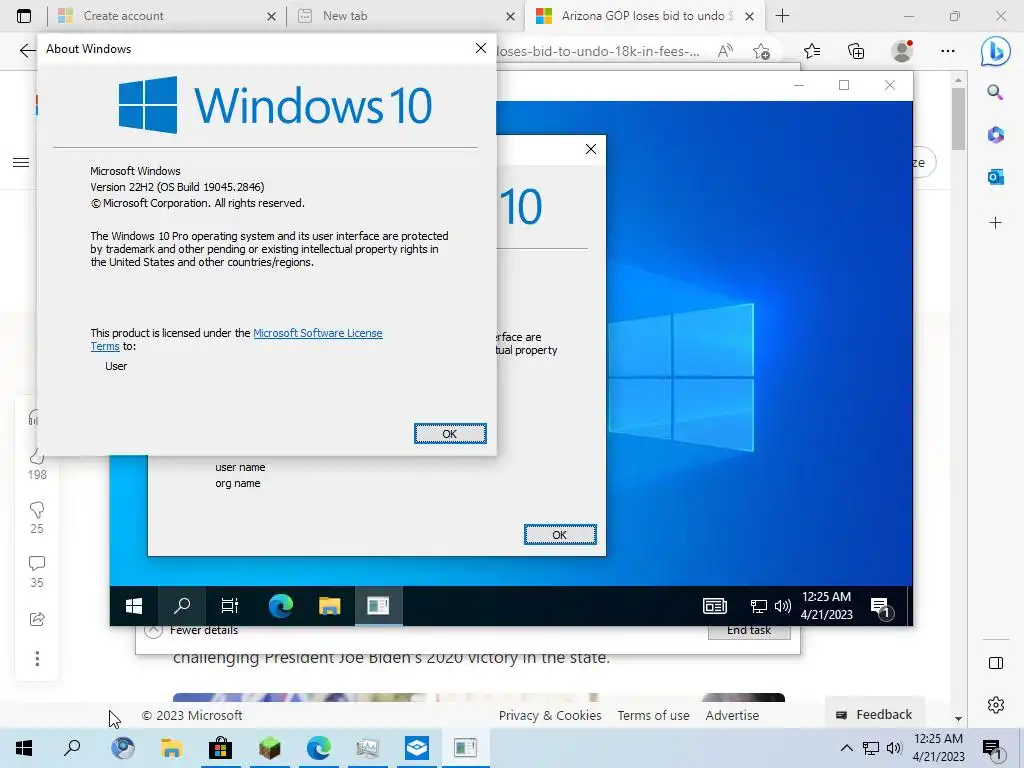Image resolution: width=1024 pixels, height=768 pixels.
Task: Close the inner VM About dialog
Action: click(x=590, y=149)
